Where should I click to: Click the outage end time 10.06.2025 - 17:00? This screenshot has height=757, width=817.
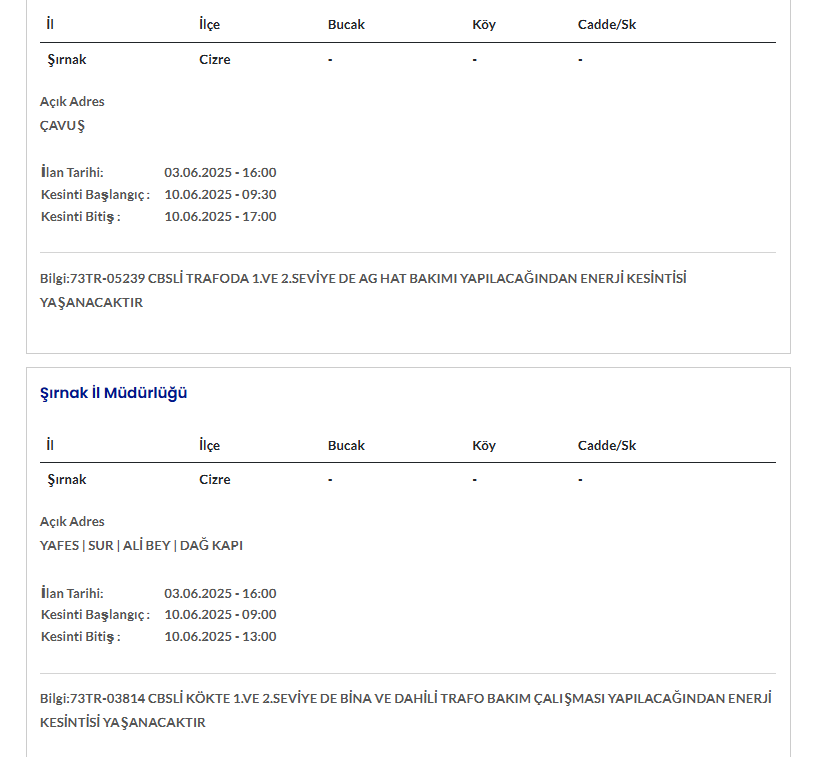tap(220, 216)
